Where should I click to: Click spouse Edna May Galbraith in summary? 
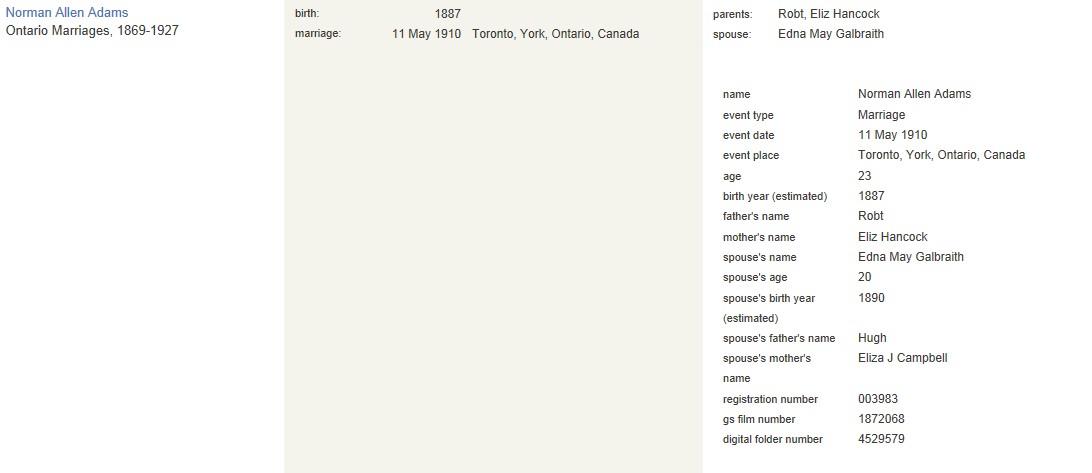(x=831, y=33)
